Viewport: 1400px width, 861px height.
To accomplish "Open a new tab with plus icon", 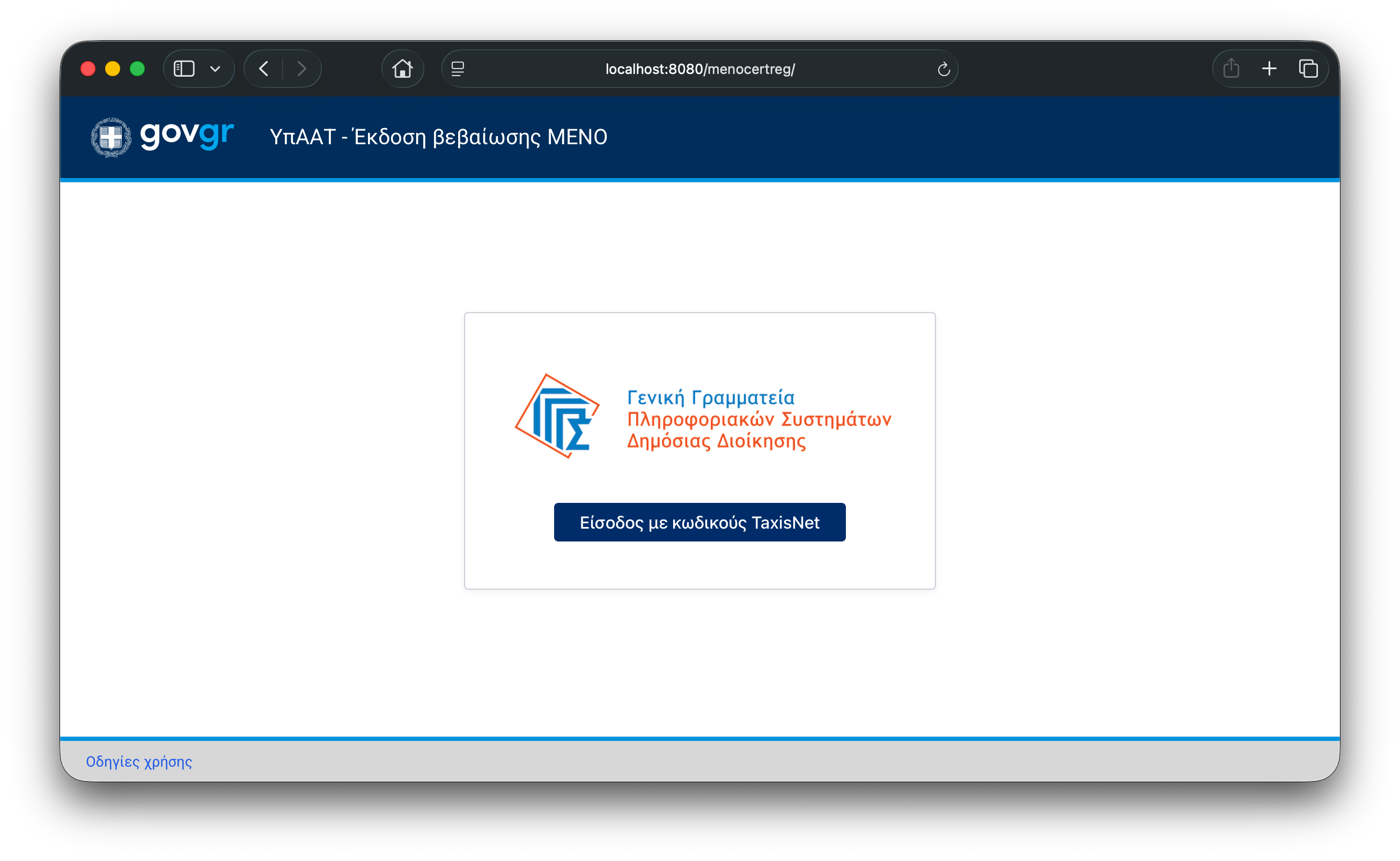I will [1269, 69].
